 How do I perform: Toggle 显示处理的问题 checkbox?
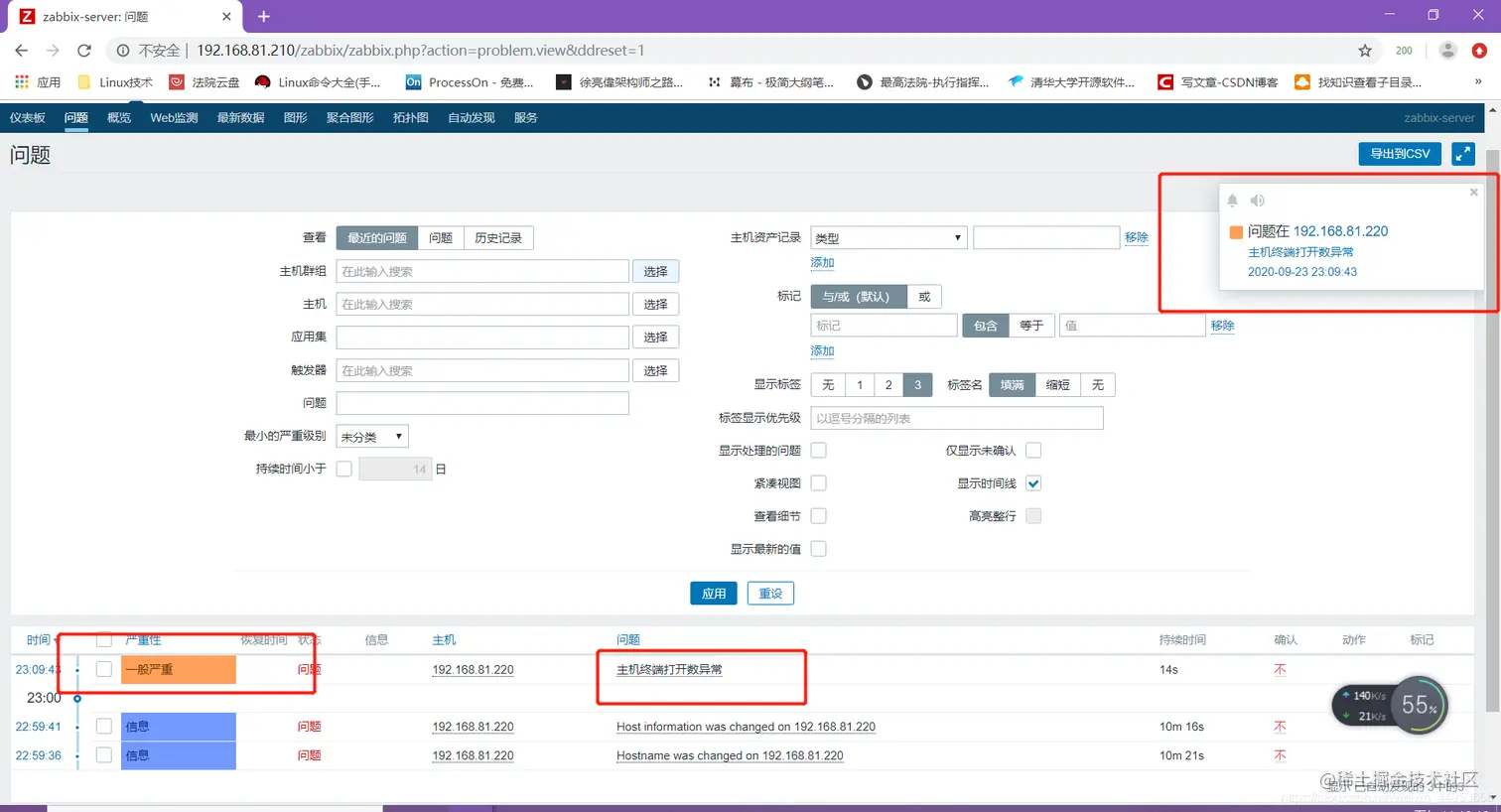[x=819, y=451]
